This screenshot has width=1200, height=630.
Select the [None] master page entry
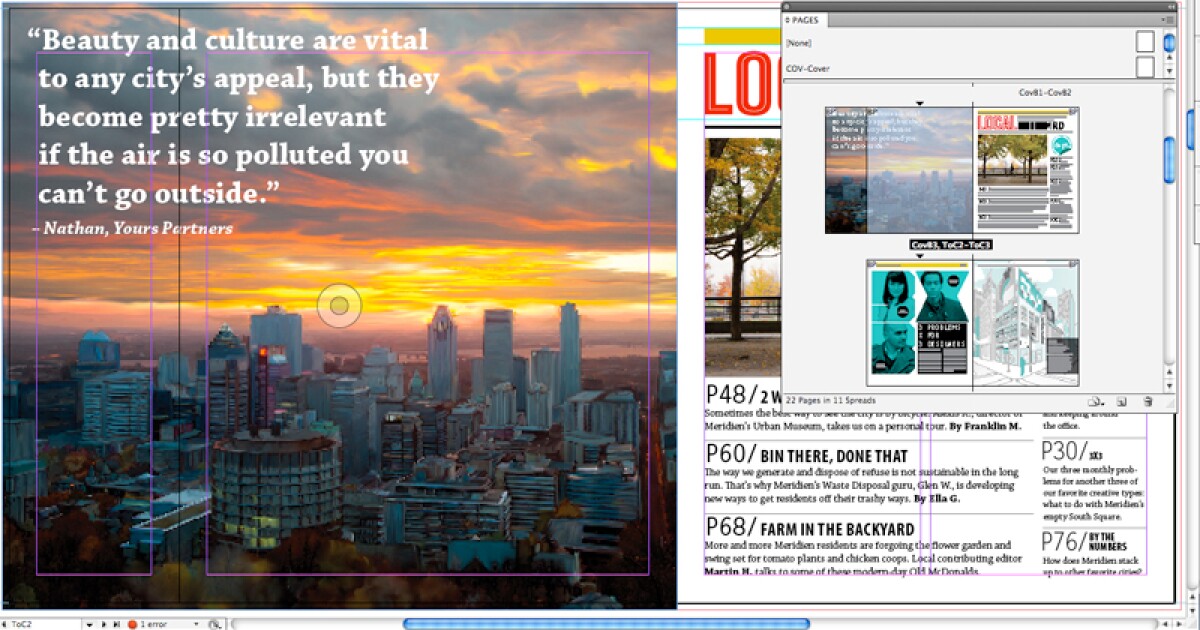tap(797, 43)
